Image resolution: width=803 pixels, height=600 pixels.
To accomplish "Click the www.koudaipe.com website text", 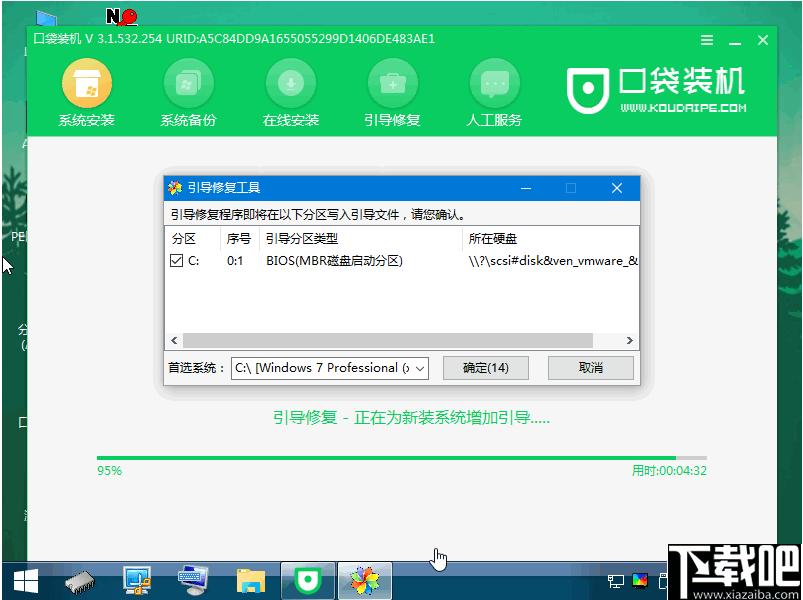I will [684, 108].
